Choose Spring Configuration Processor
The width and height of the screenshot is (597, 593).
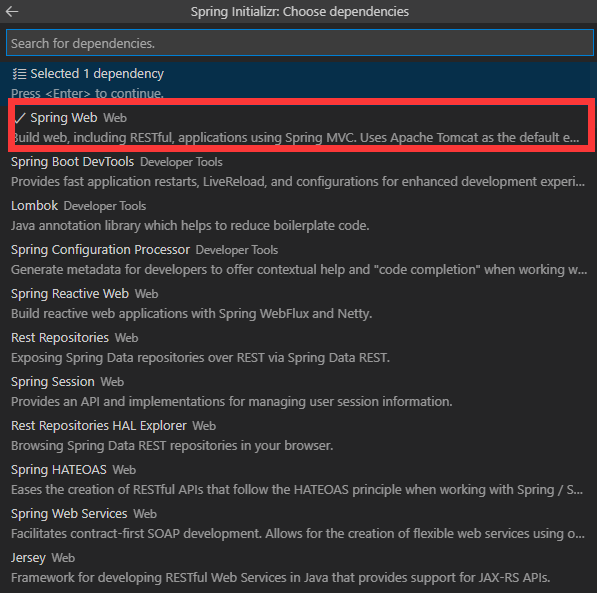pos(298,260)
